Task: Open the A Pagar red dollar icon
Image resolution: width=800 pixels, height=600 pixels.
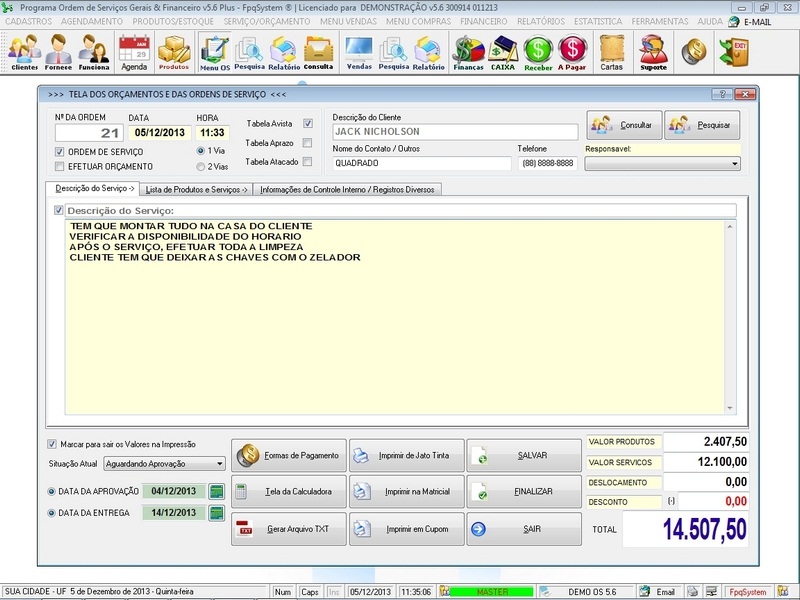Action: tap(572, 47)
